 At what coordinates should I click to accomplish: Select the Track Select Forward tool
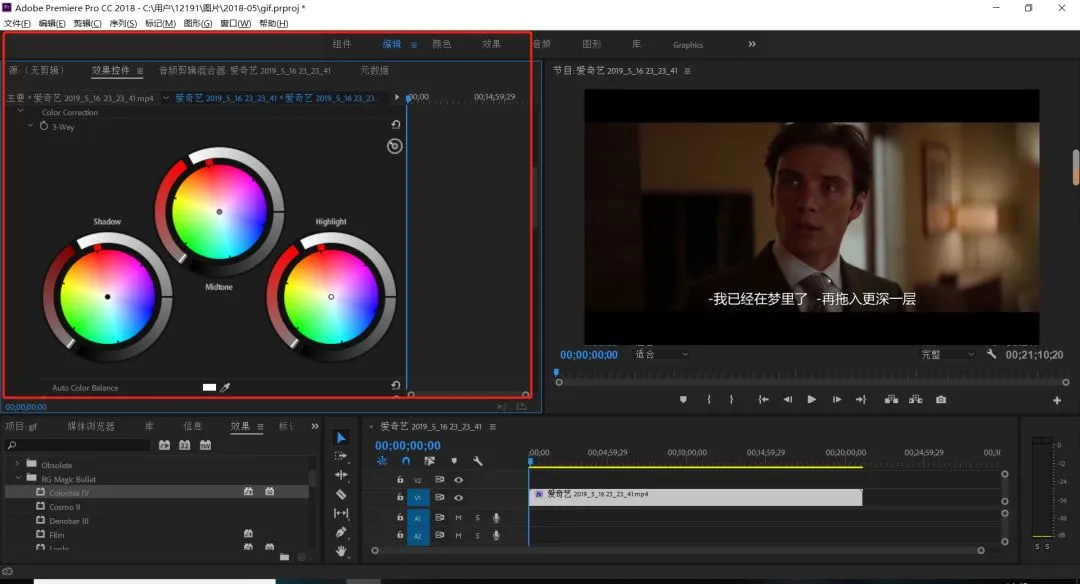coord(341,456)
